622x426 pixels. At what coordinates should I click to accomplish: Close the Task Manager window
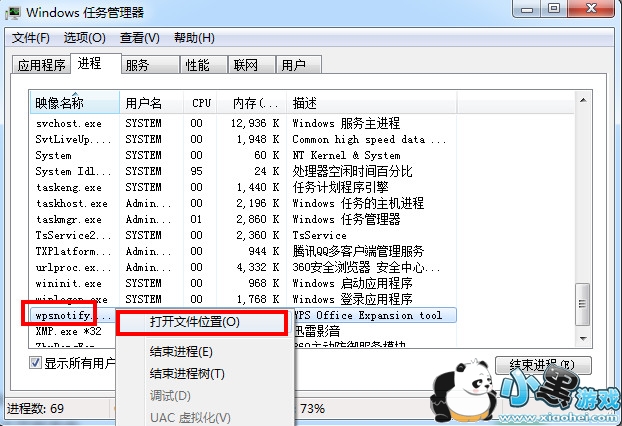[x=591, y=9]
